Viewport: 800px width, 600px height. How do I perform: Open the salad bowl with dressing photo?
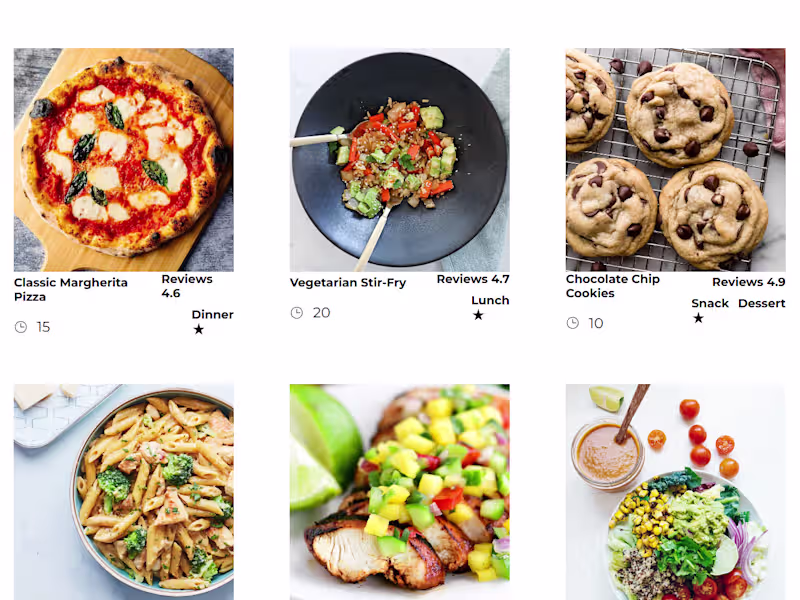click(x=676, y=492)
